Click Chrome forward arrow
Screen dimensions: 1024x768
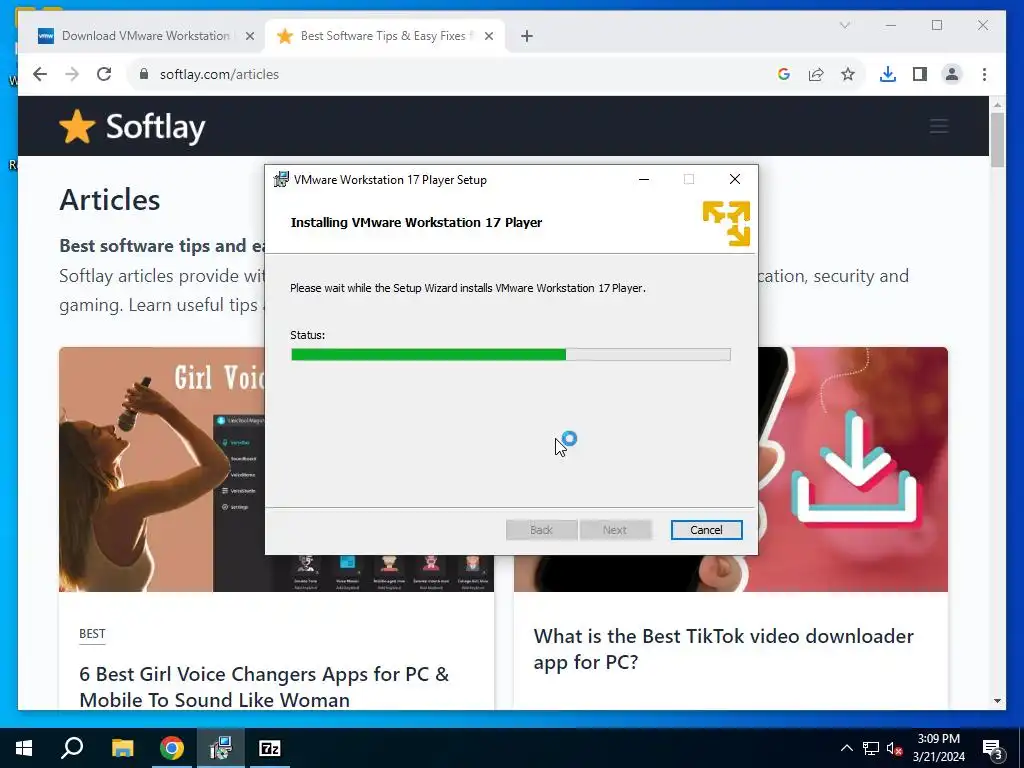(x=72, y=74)
